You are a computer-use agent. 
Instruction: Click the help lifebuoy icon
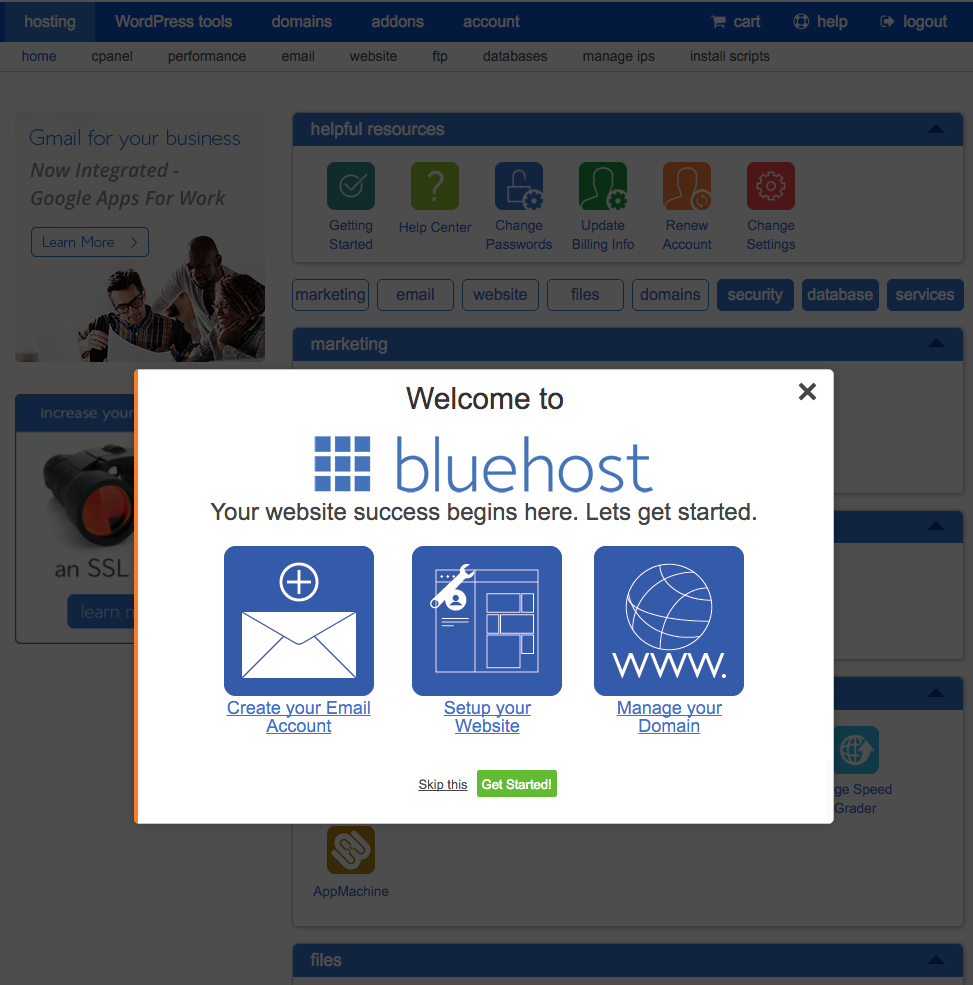pos(801,22)
